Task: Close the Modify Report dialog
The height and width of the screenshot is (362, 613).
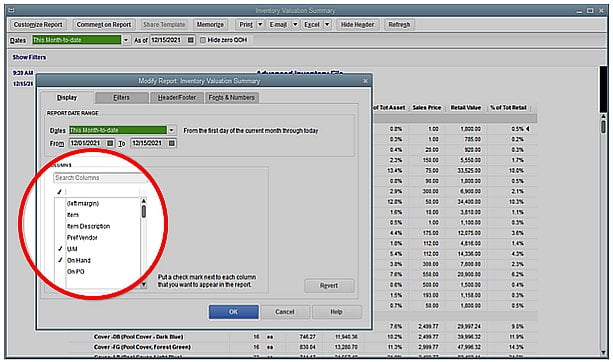Action: click(x=365, y=81)
